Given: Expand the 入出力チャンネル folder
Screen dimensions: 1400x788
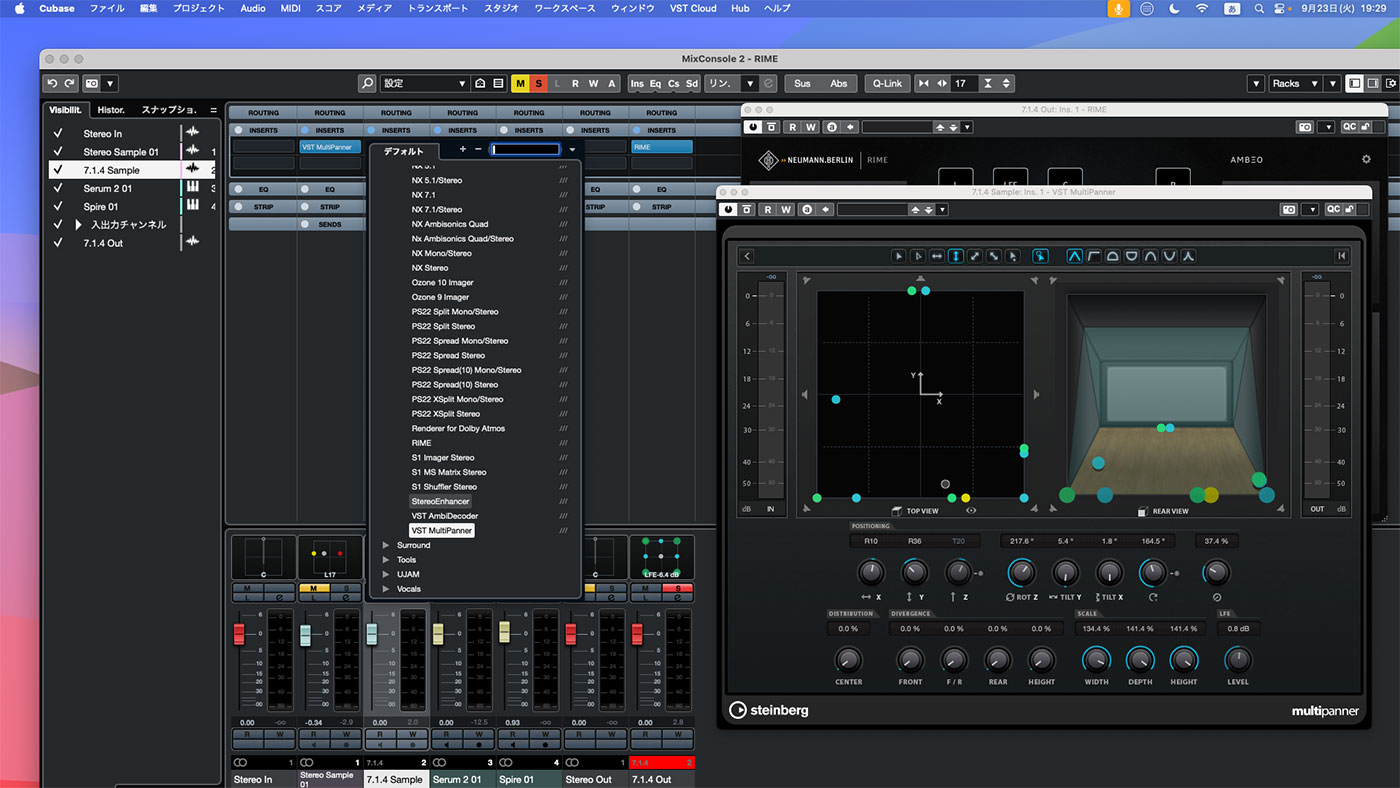Looking at the screenshot, I should click(x=79, y=225).
